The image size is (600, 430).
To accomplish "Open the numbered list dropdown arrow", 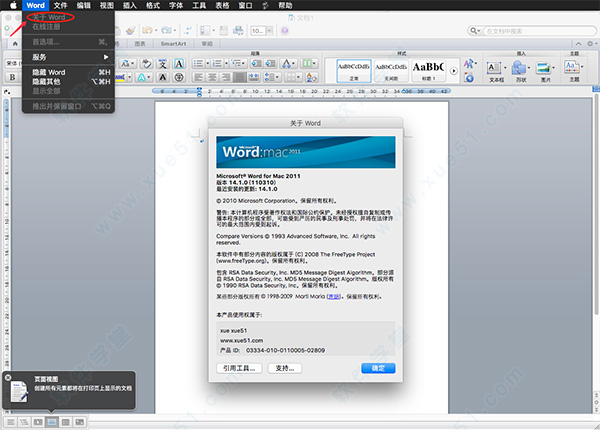I will (226, 64).
